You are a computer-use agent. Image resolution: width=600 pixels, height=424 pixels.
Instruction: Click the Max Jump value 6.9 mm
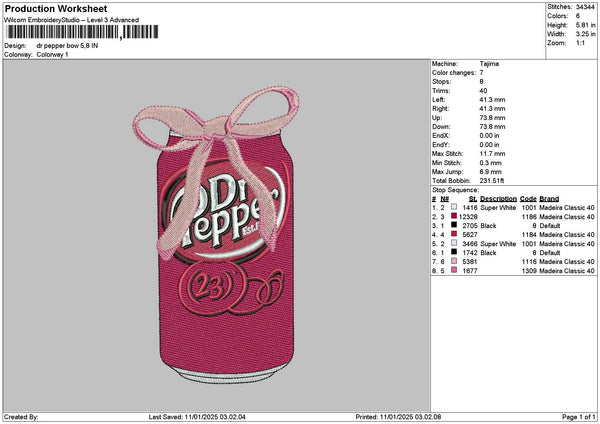pos(491,172)
